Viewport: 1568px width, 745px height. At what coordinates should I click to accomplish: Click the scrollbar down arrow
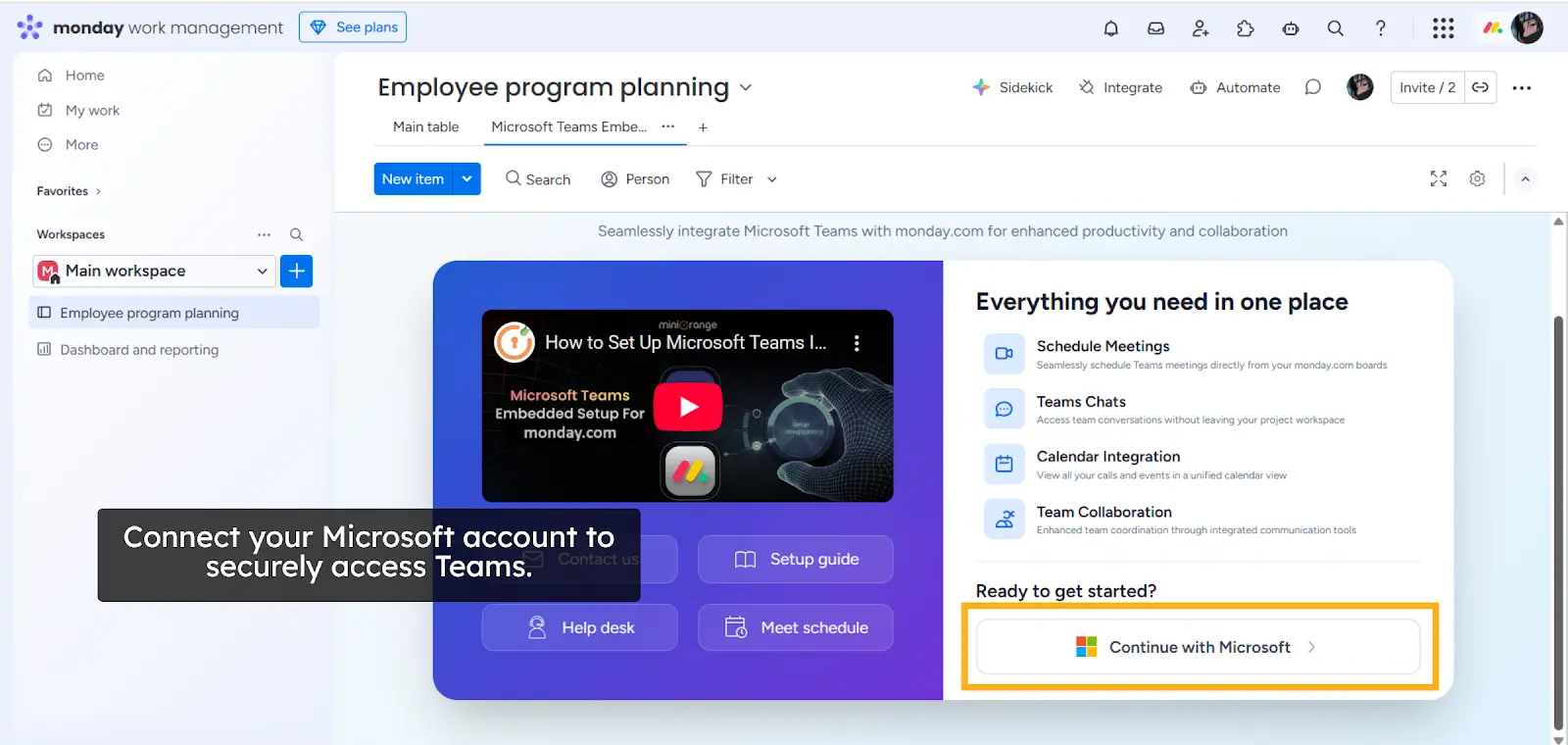click(1558, 738)
